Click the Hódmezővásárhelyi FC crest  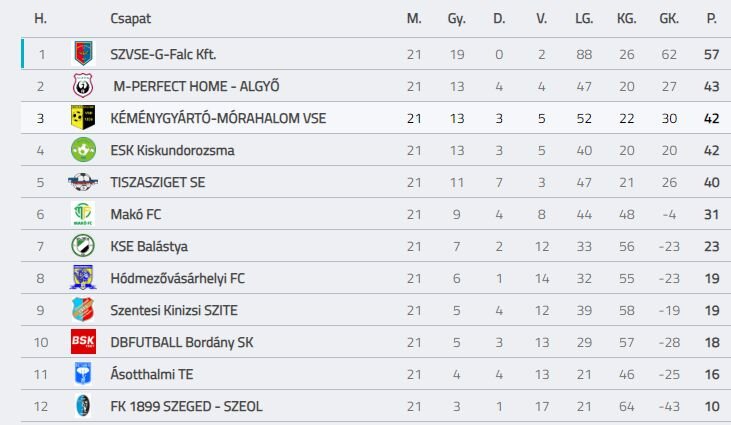coord(83,278)
